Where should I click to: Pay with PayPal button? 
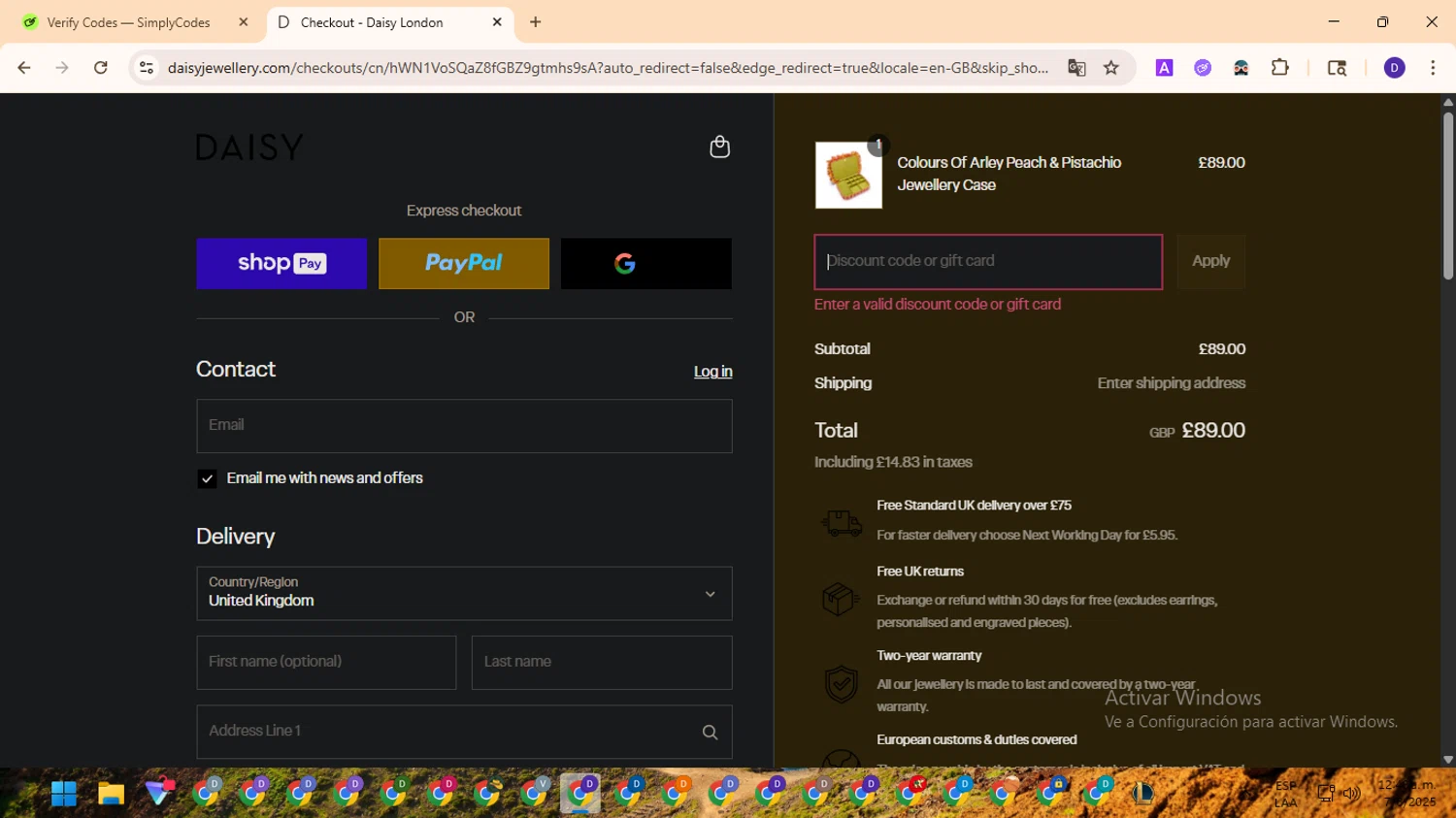click(464, 263)
